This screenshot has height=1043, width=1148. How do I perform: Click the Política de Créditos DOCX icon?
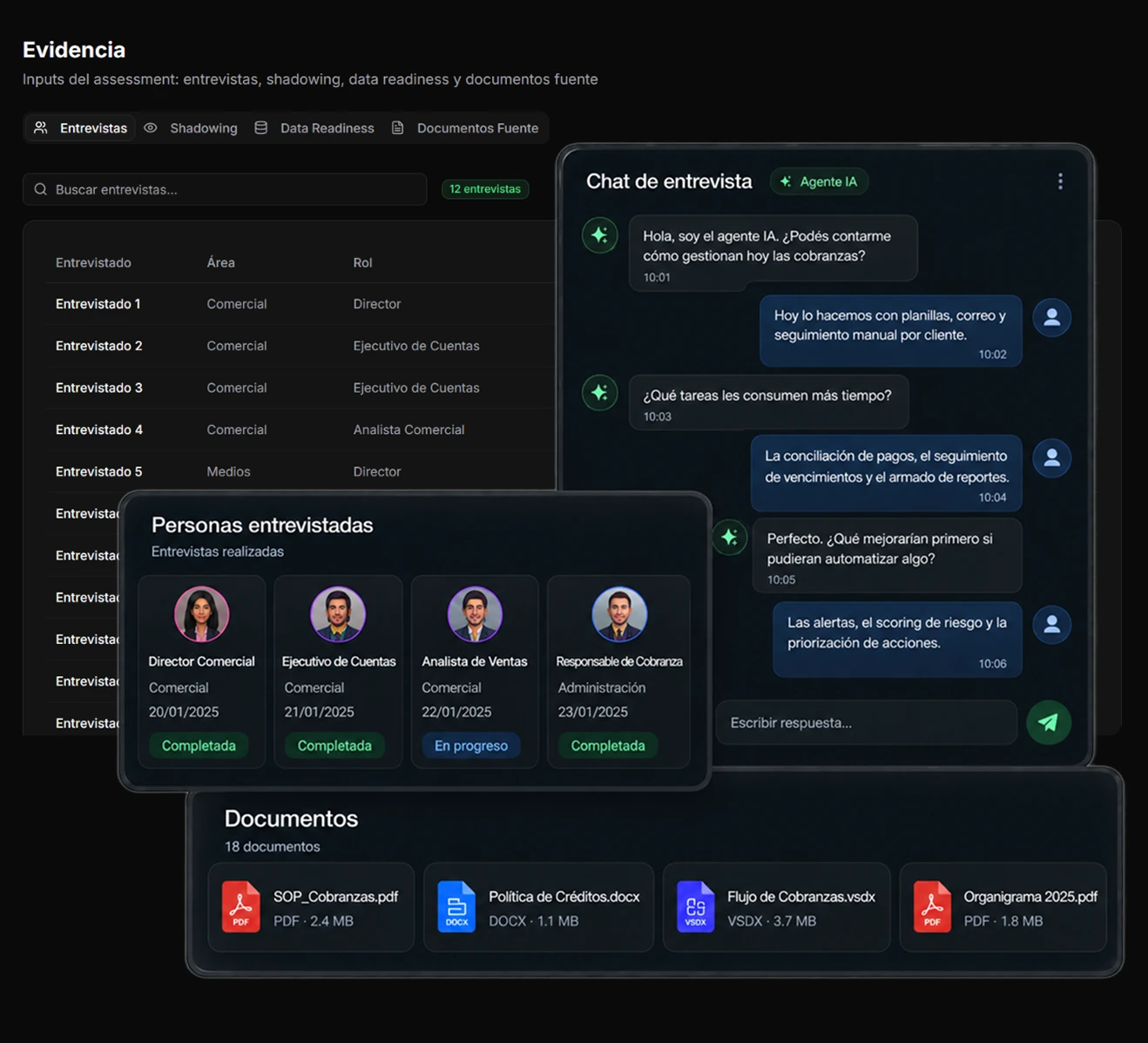coord(456,907)
